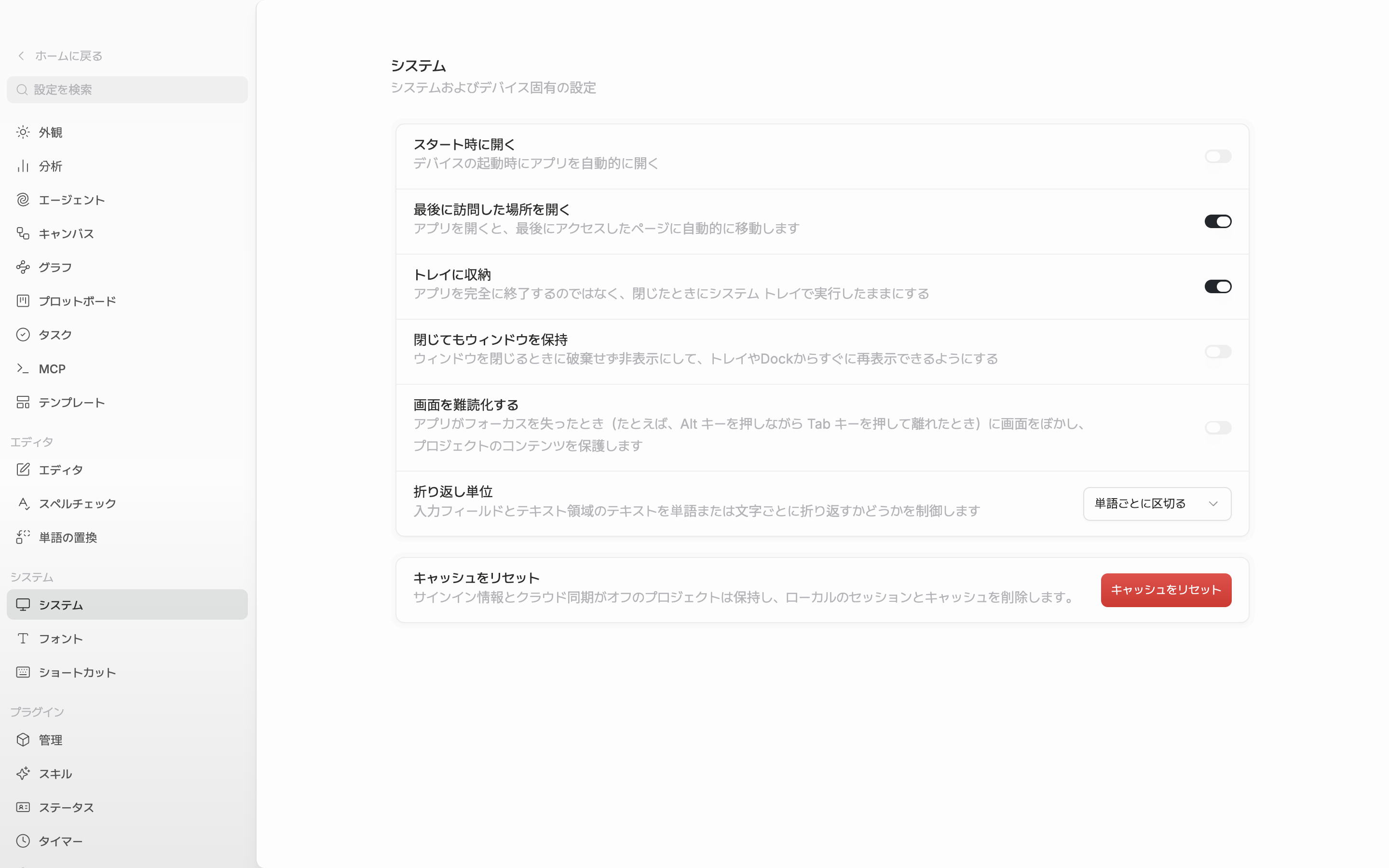This screenshot has width=1389, height=868.
Task: Click the スキル sparkle icon
Action: point(23,774)
